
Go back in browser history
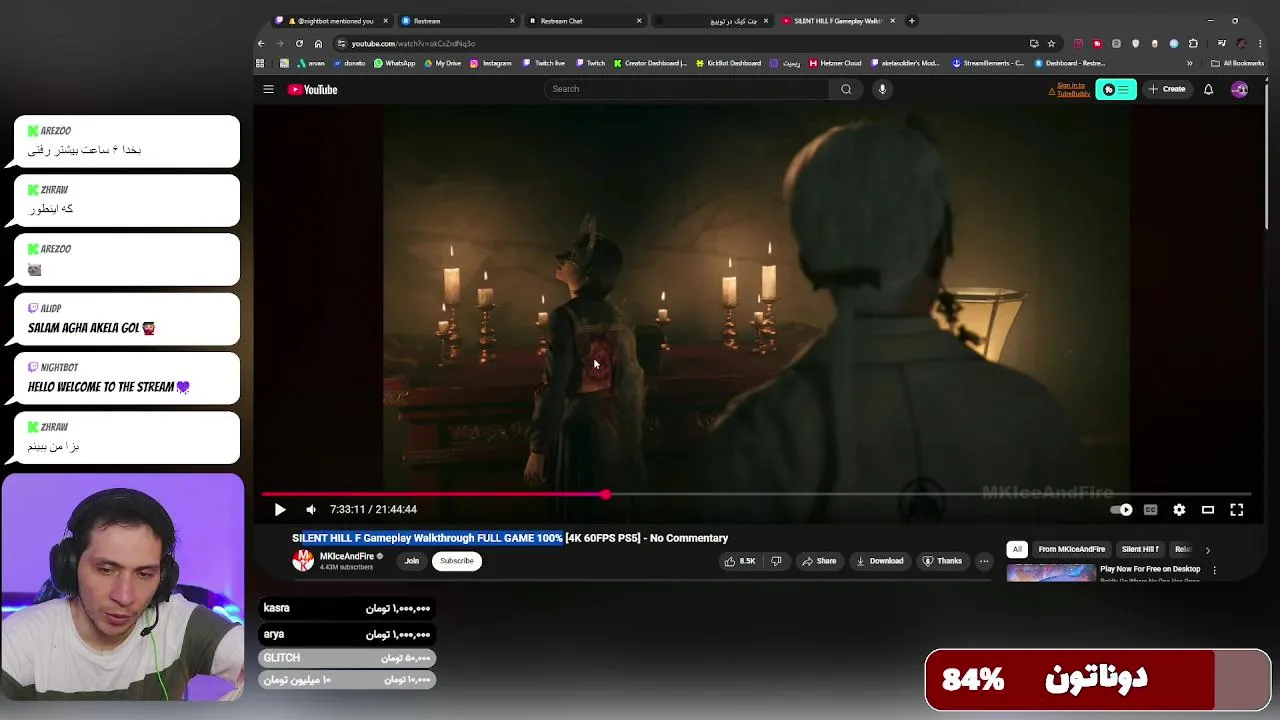tap(261, 43)
